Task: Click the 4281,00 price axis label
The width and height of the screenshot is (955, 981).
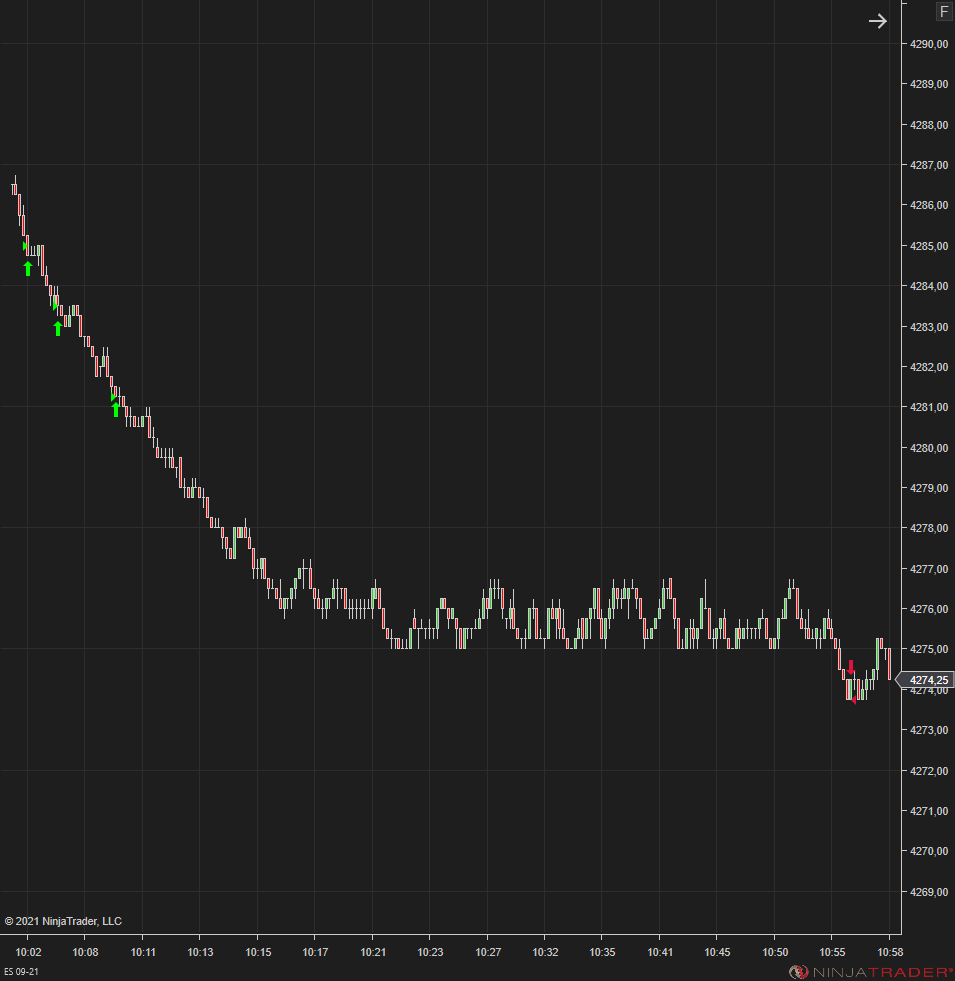Action: click(929, 407)
